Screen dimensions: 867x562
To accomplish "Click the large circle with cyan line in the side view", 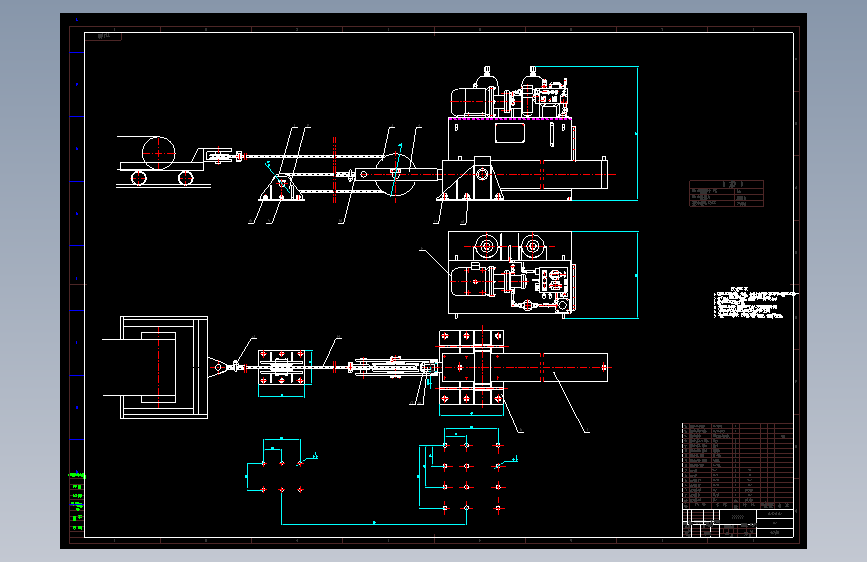I will [x=395, y=175].
